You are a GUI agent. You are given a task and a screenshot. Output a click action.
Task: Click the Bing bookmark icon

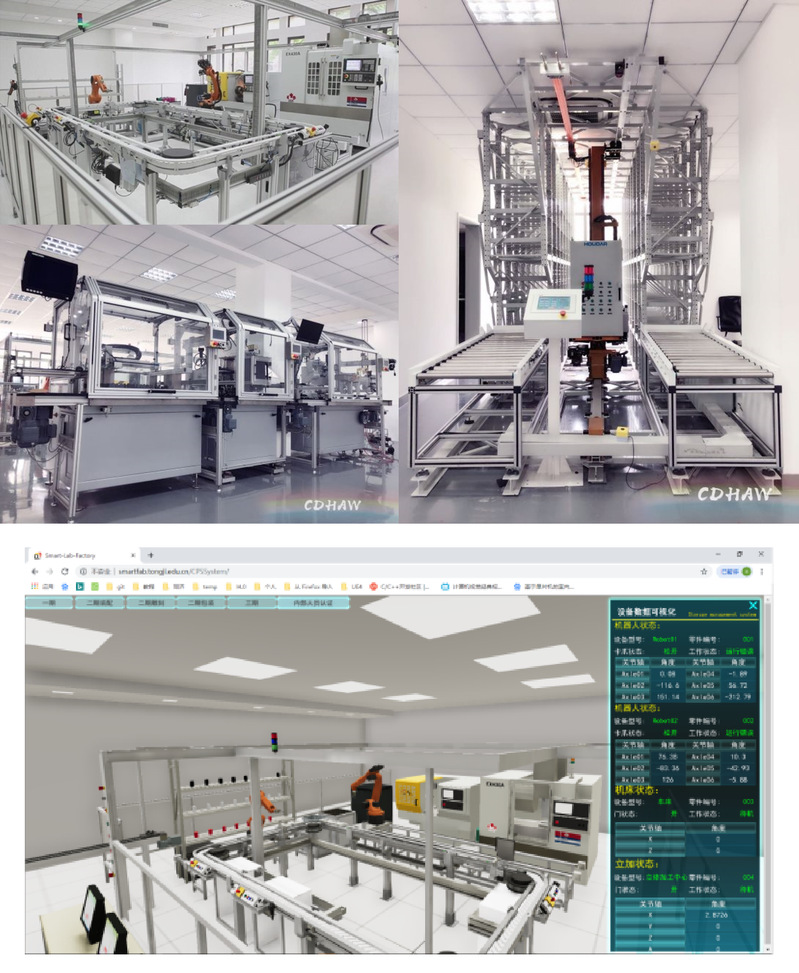point(79,586)
